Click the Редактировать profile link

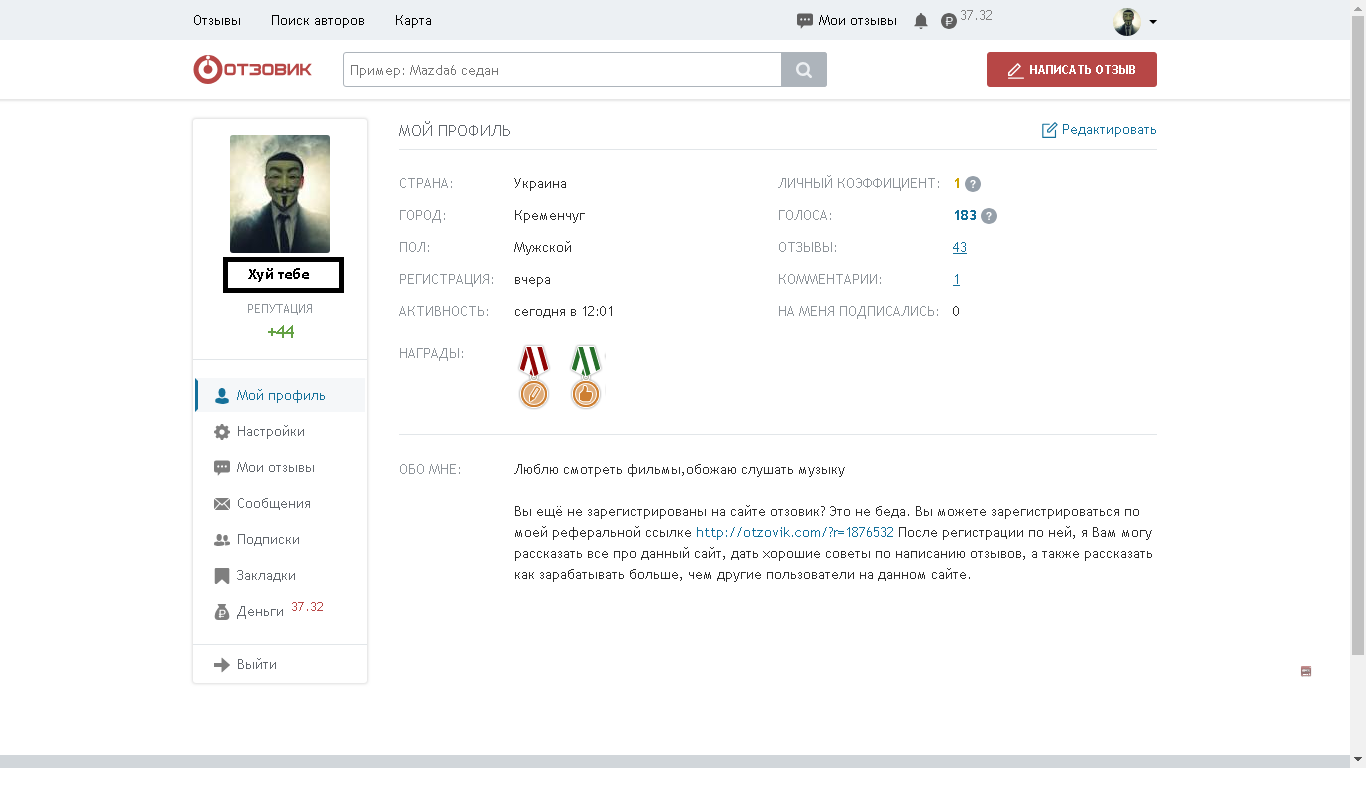coord(1109,130)
